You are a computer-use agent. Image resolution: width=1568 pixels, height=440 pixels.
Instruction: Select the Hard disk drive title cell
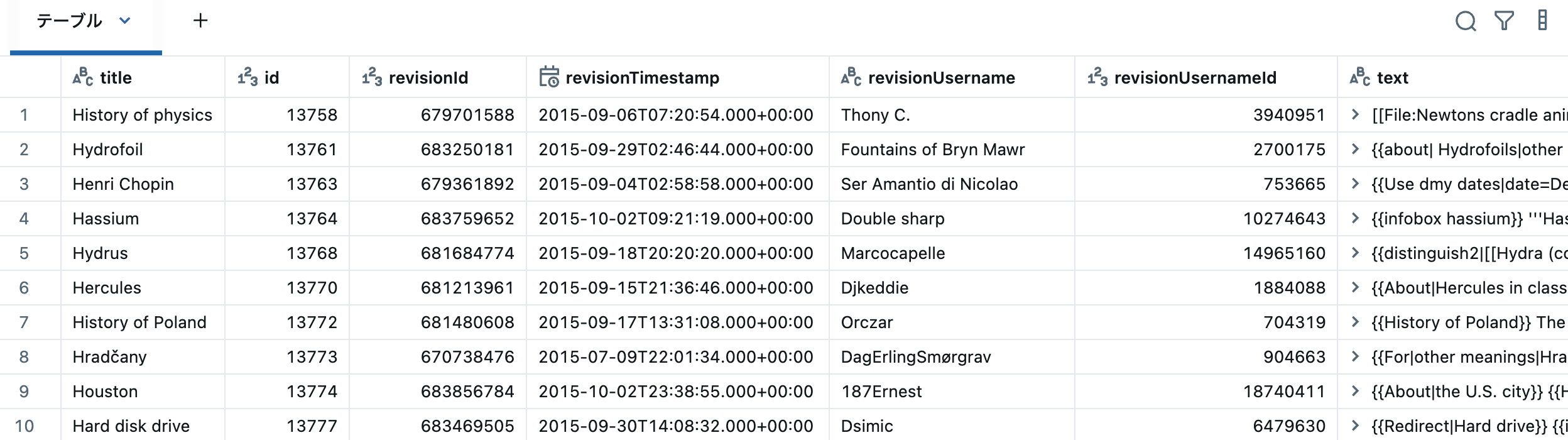[143, 426]
